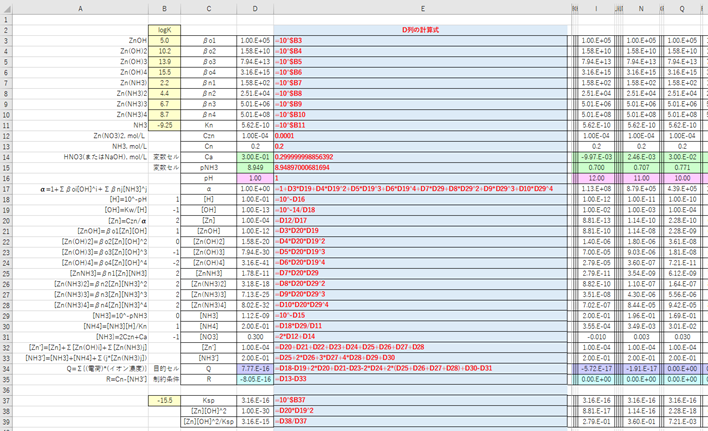Click the formula =D38/D37
708x431 pixels.
(420, 422)
